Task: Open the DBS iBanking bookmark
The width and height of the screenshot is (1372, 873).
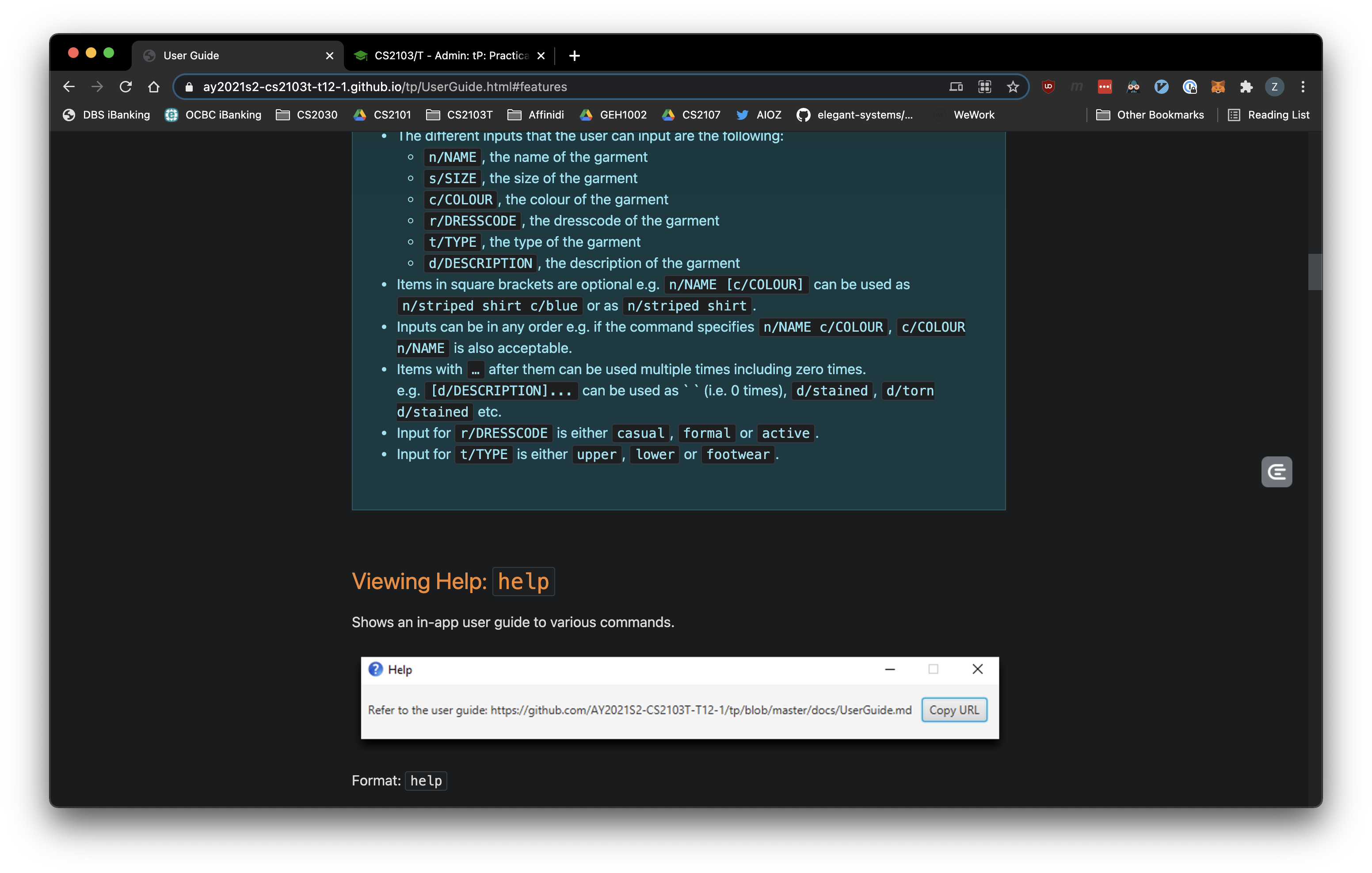Action: (x=107, y=115)
